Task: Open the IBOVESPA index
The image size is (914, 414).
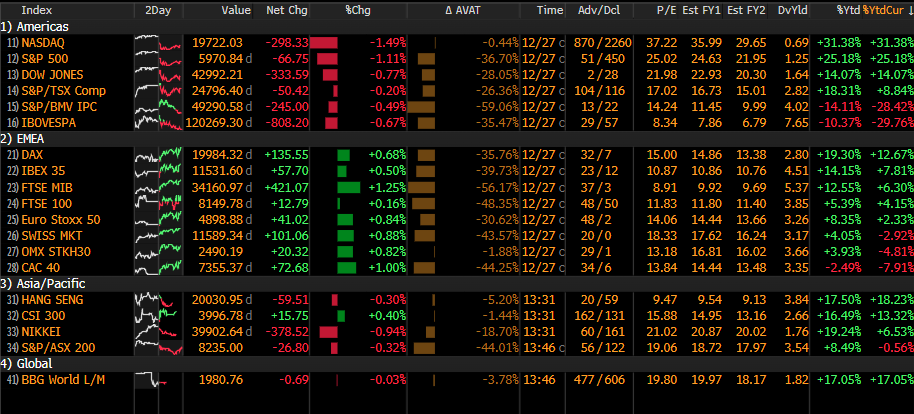Action: (49, 123)
